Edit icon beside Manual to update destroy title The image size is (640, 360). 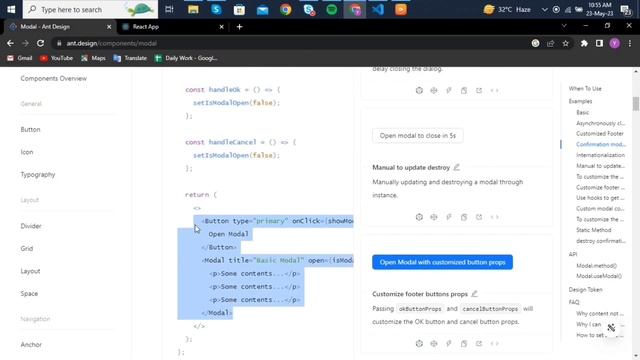[457, 167]
